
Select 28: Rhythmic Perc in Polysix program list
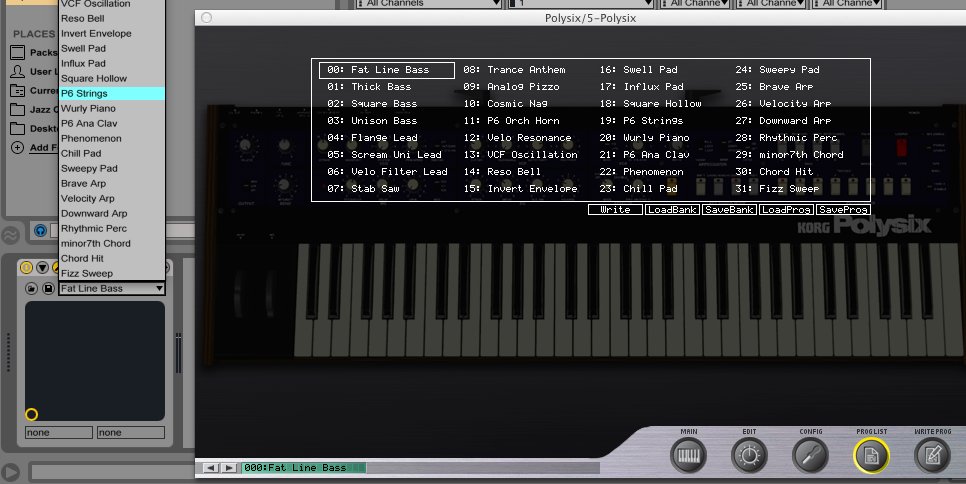pyautogui.click(x=787, y=138)
